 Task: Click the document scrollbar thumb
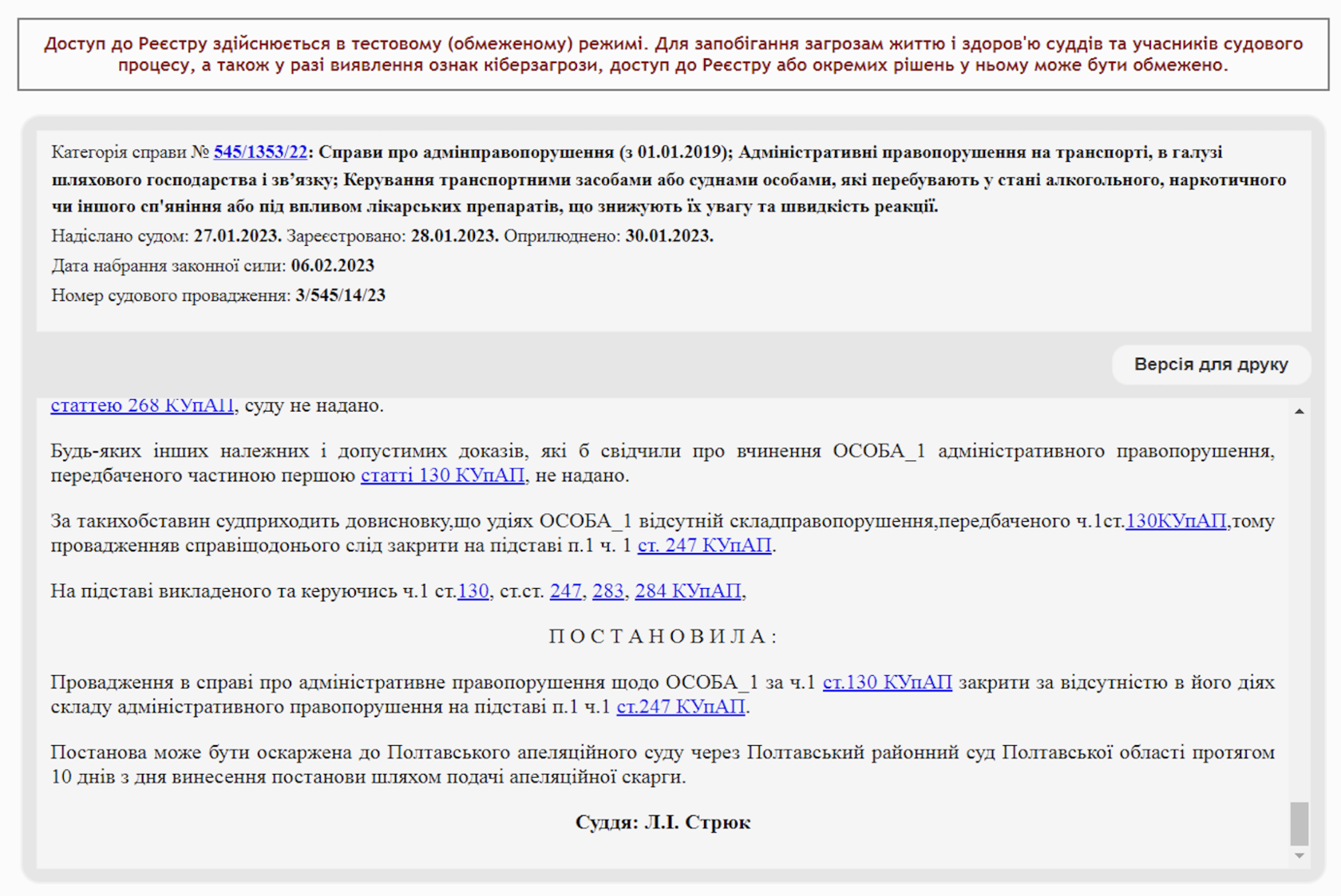[x=1299, y=823]
